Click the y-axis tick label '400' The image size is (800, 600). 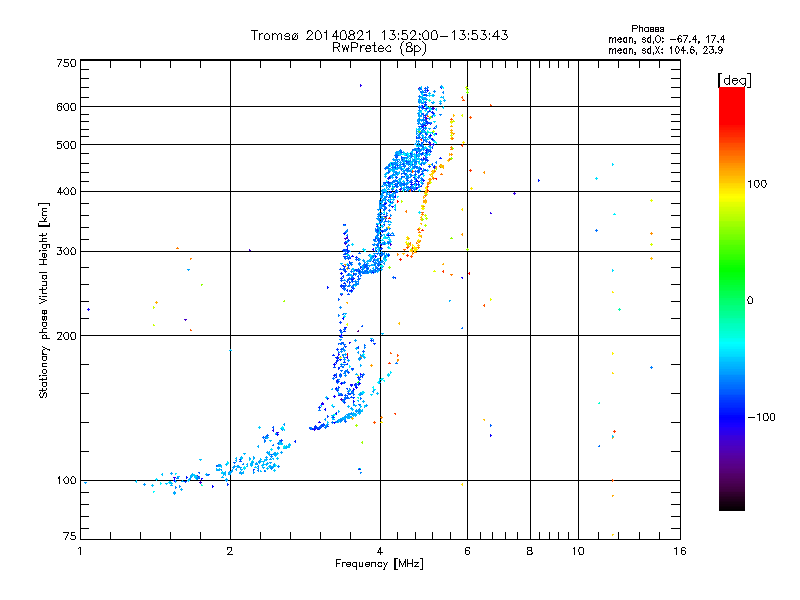tap(66, 192)
